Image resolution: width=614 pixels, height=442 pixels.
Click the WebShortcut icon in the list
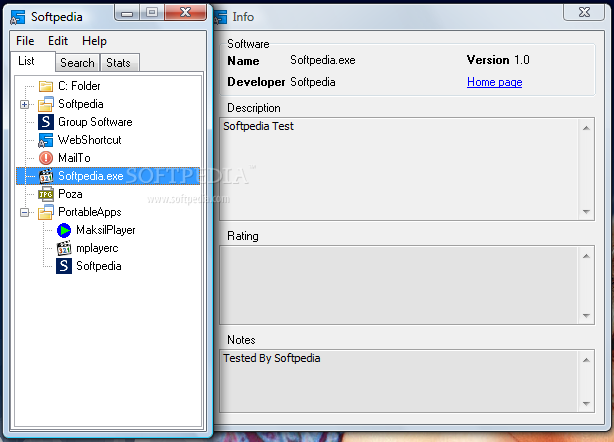pyautogui.click(x=46, y=140)
